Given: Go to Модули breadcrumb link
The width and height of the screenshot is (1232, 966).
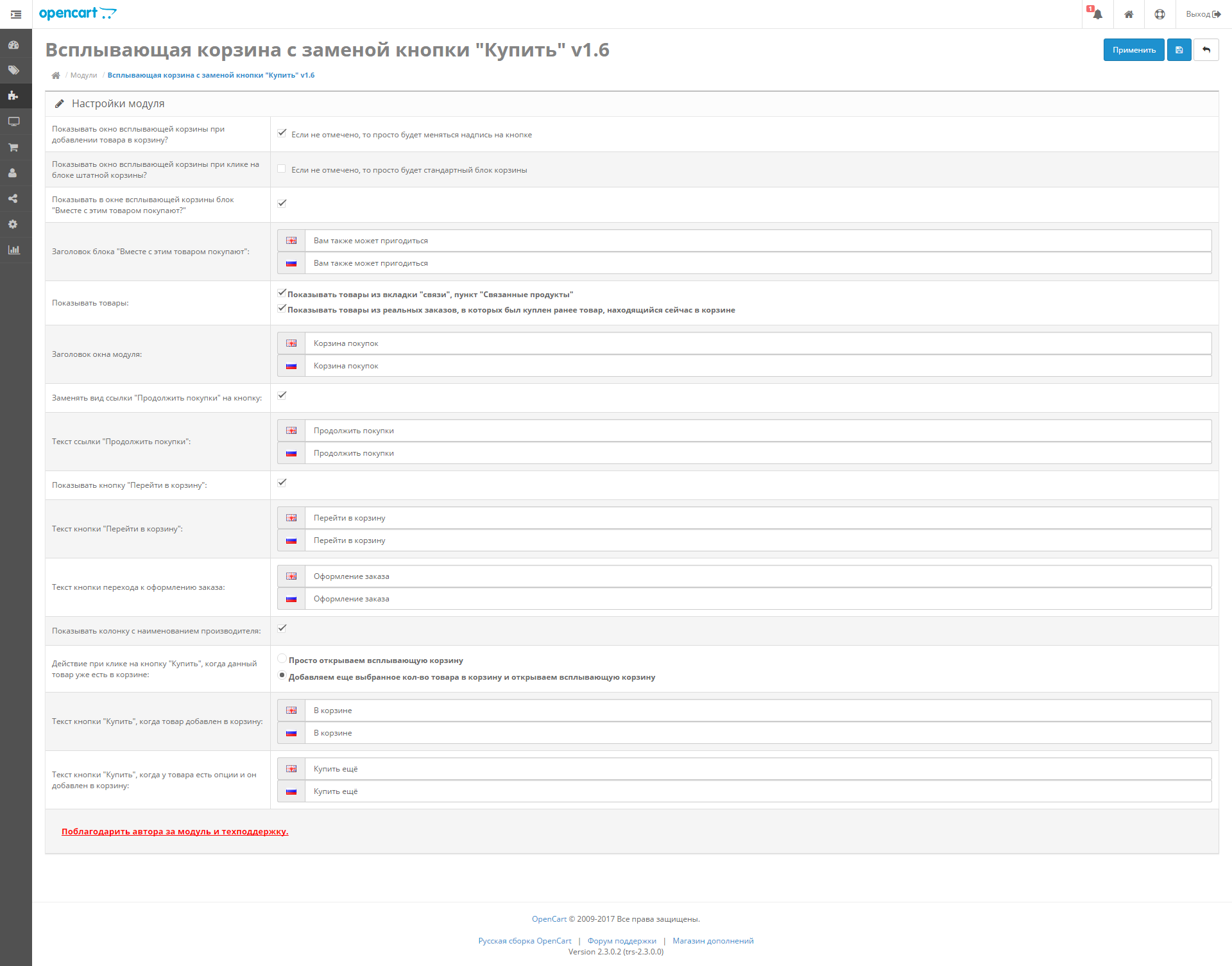Looking at the screenshot, I should click(x=83, y=76).
